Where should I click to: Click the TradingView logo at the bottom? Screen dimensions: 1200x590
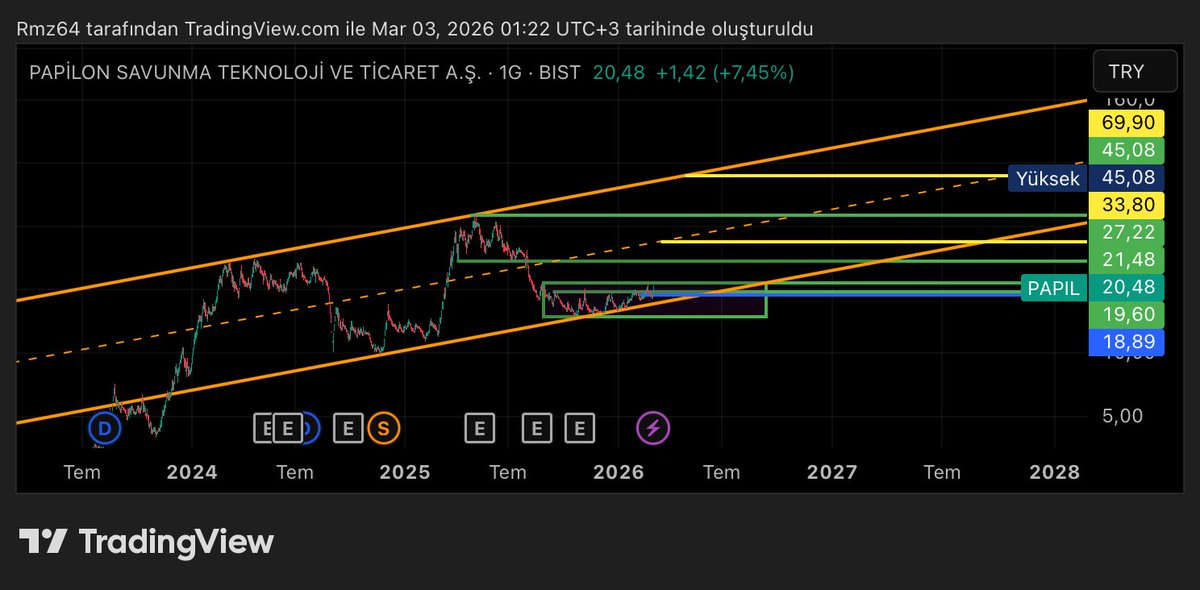147,542
